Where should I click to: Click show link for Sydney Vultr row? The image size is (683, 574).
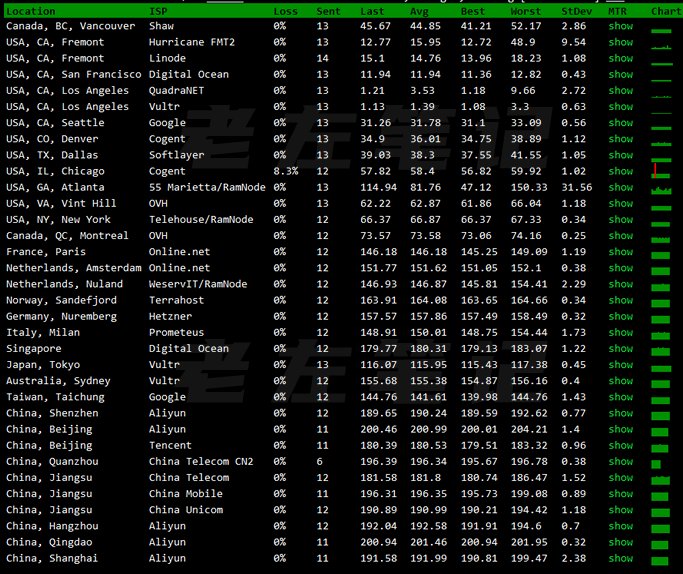point(620,381)
